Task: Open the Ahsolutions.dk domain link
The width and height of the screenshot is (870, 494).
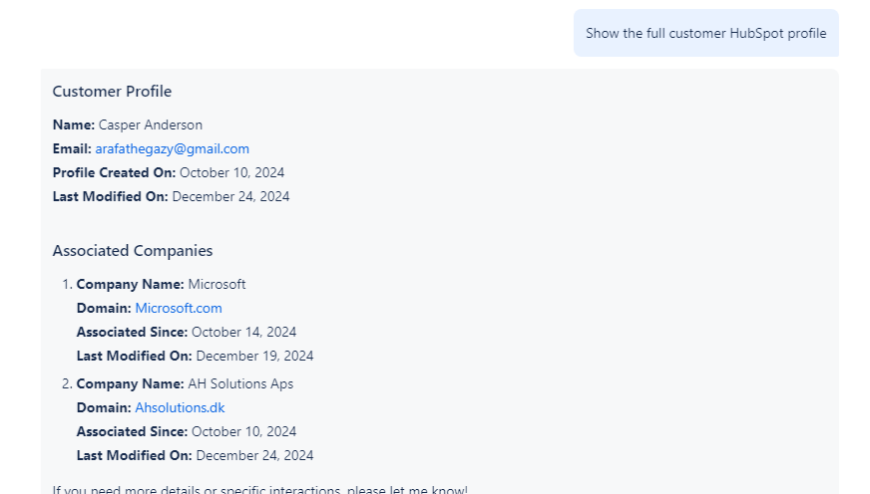Action: 180,408
